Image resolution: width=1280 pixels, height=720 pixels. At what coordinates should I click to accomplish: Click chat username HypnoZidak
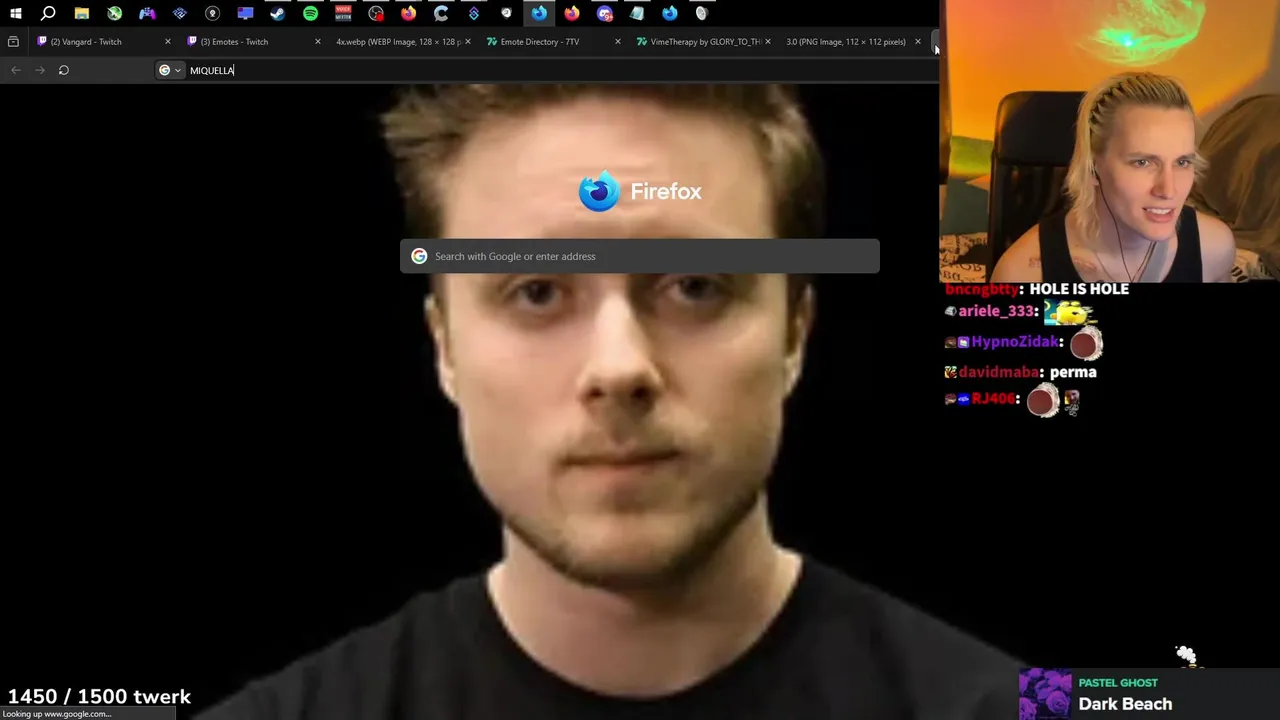tap(1015, 342)
